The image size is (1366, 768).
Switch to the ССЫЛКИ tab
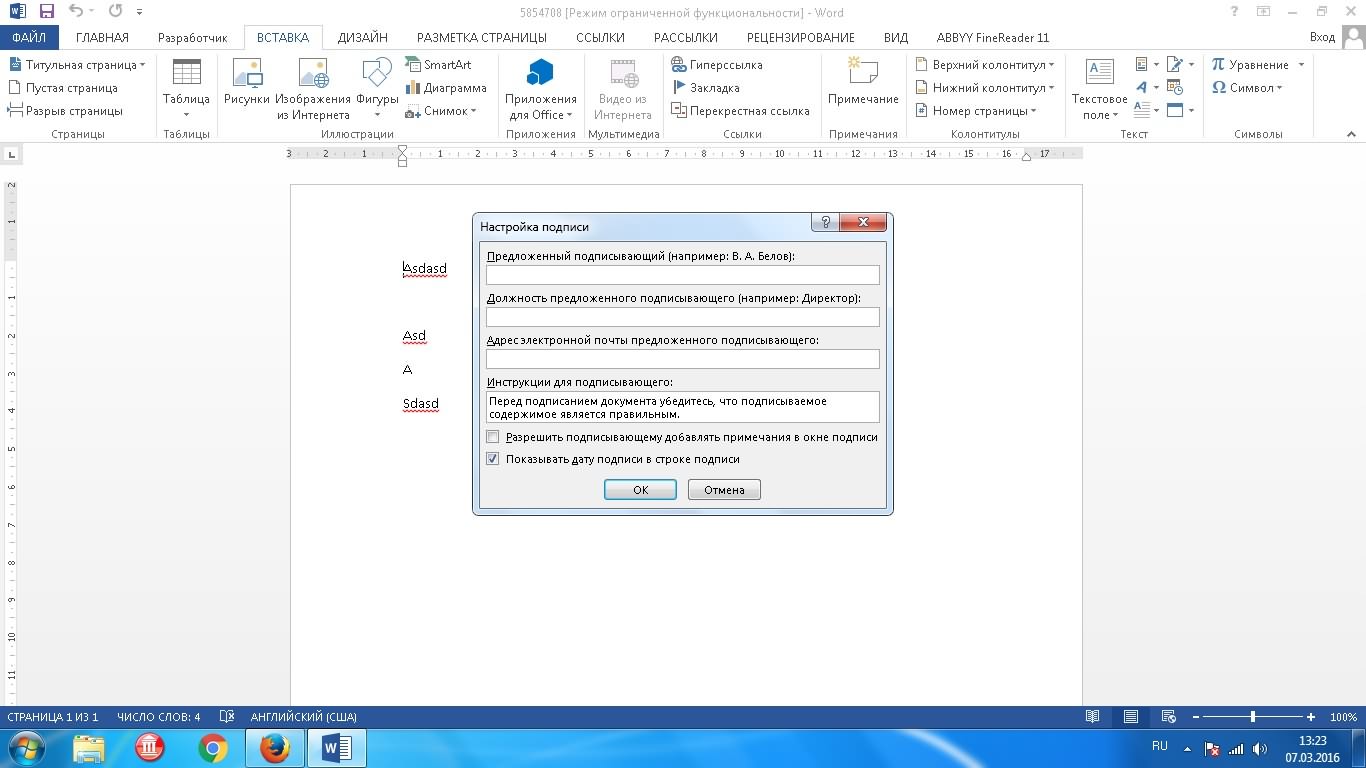[600, 37]
